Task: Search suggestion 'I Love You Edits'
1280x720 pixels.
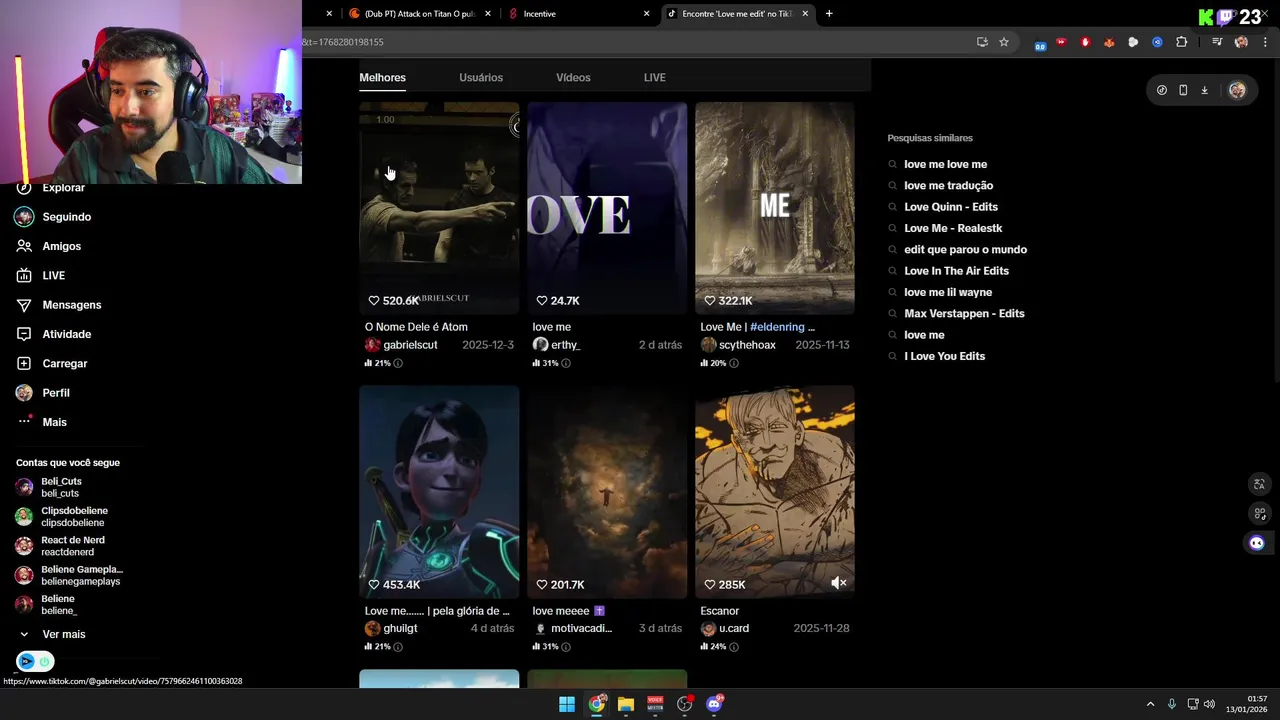Action: [944, 356]
